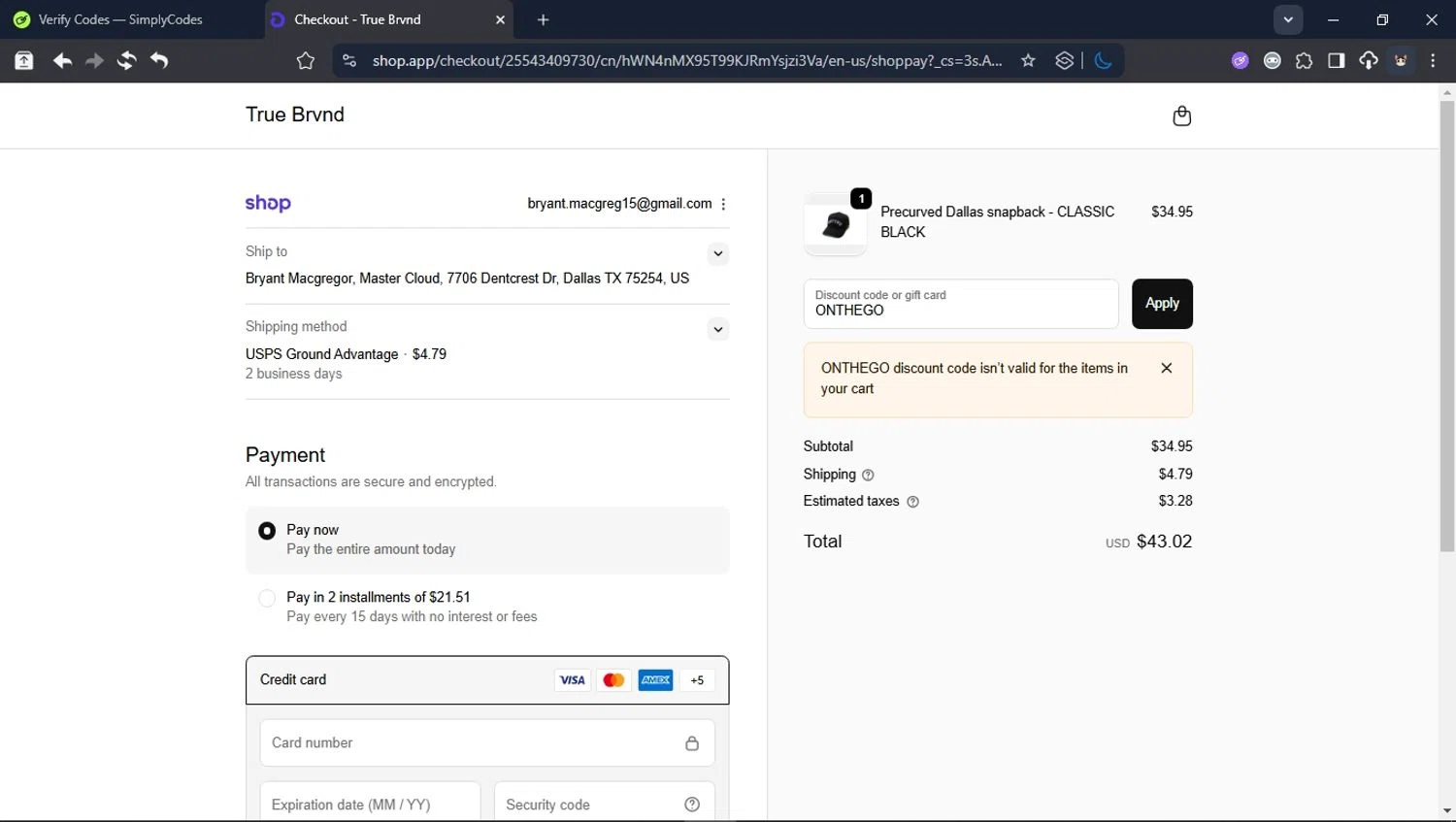The image size is (1456, 822).
Task: Click the Expiration date field
Action: [370, 804]
